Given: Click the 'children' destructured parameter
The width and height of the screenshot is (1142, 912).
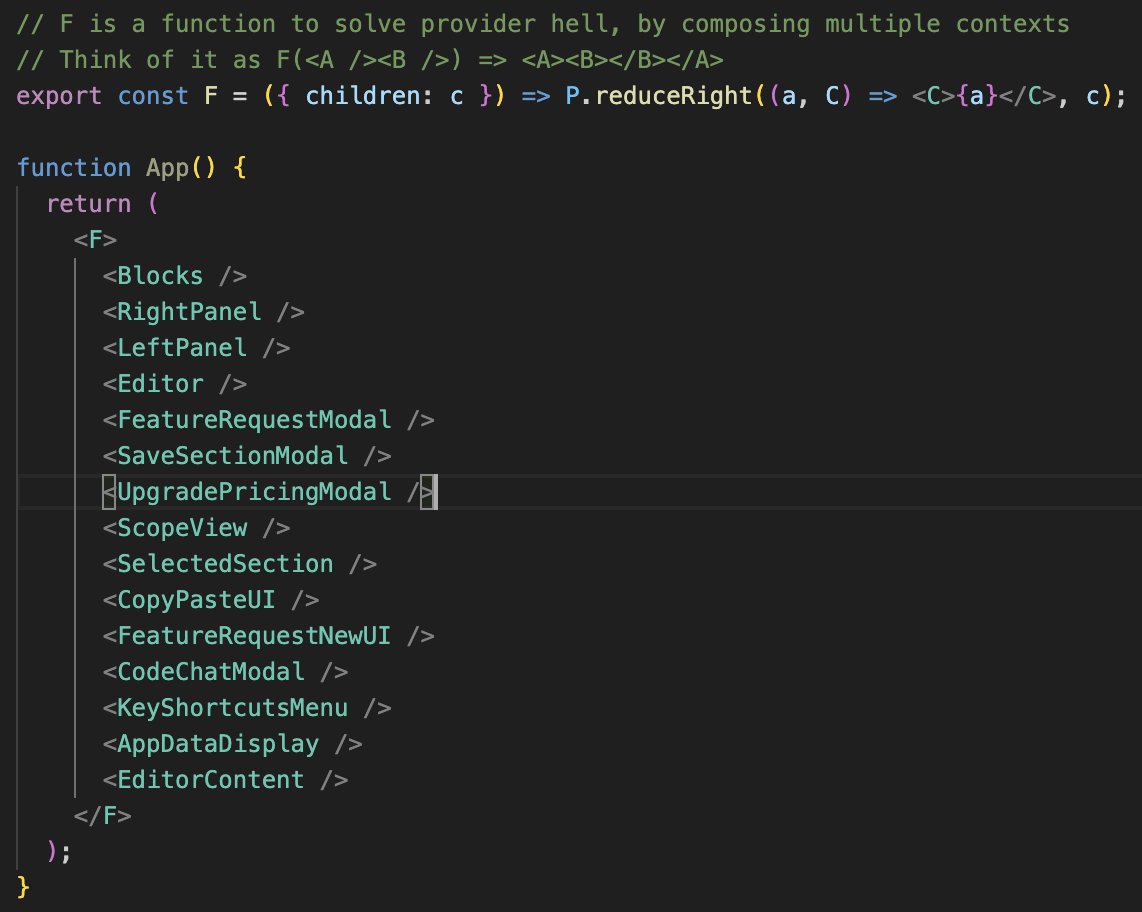Looking at the screenshot, I should coord(363,96).
